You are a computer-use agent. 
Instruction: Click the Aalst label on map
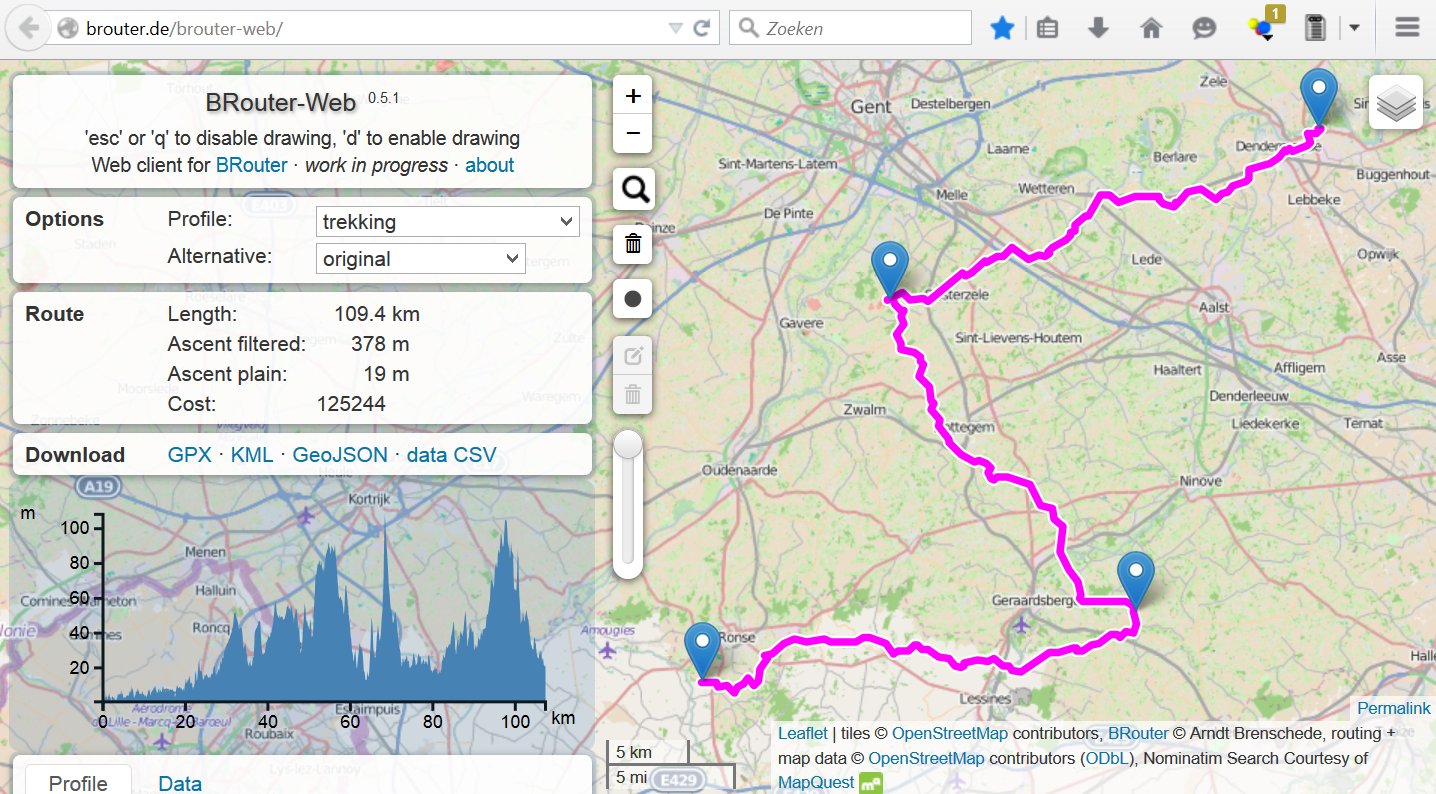click(x=1215, y=307)
